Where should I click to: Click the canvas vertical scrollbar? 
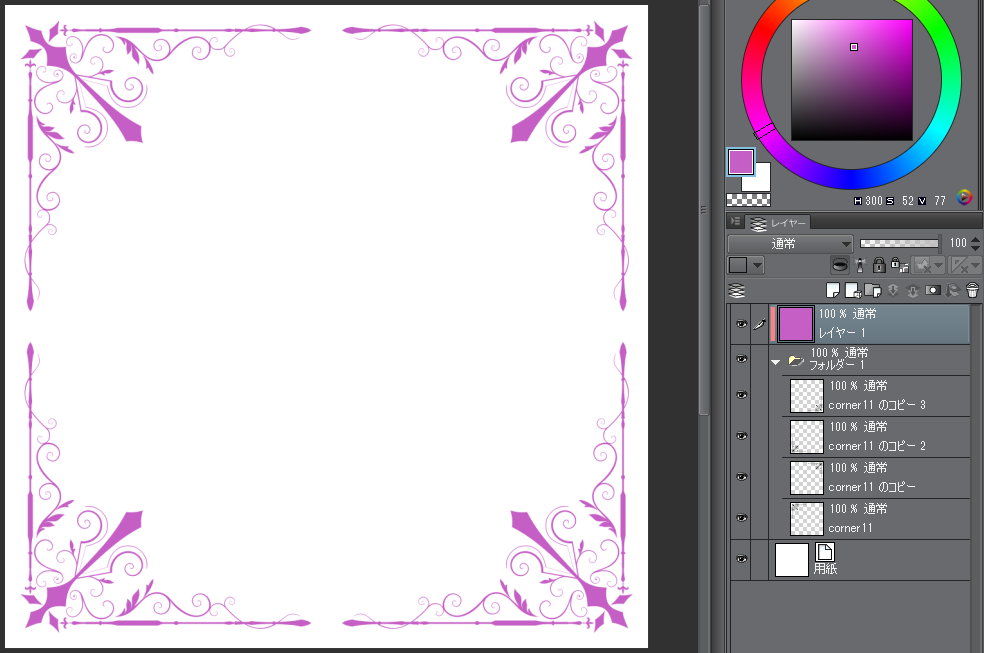click(x=704, y=210)
